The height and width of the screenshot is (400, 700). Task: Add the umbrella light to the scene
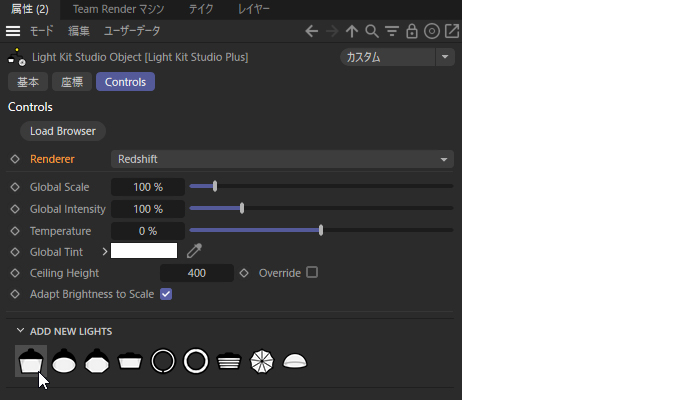261,361
